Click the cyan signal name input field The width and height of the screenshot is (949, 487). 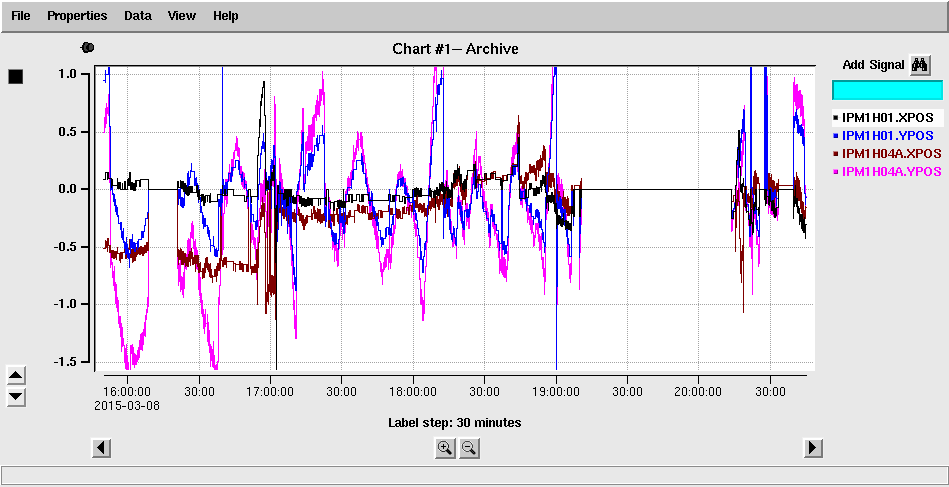887,90
